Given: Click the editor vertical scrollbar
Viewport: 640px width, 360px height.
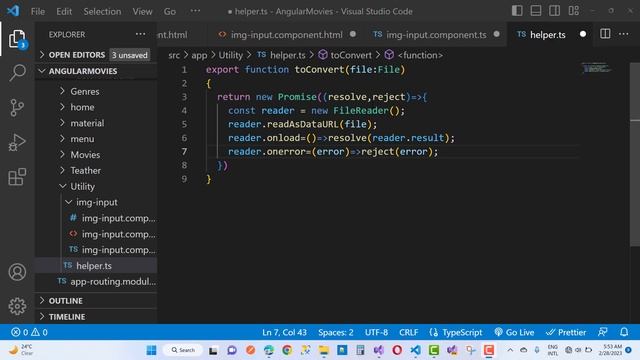Looking at the screenshot, I should tap(635, 155).
